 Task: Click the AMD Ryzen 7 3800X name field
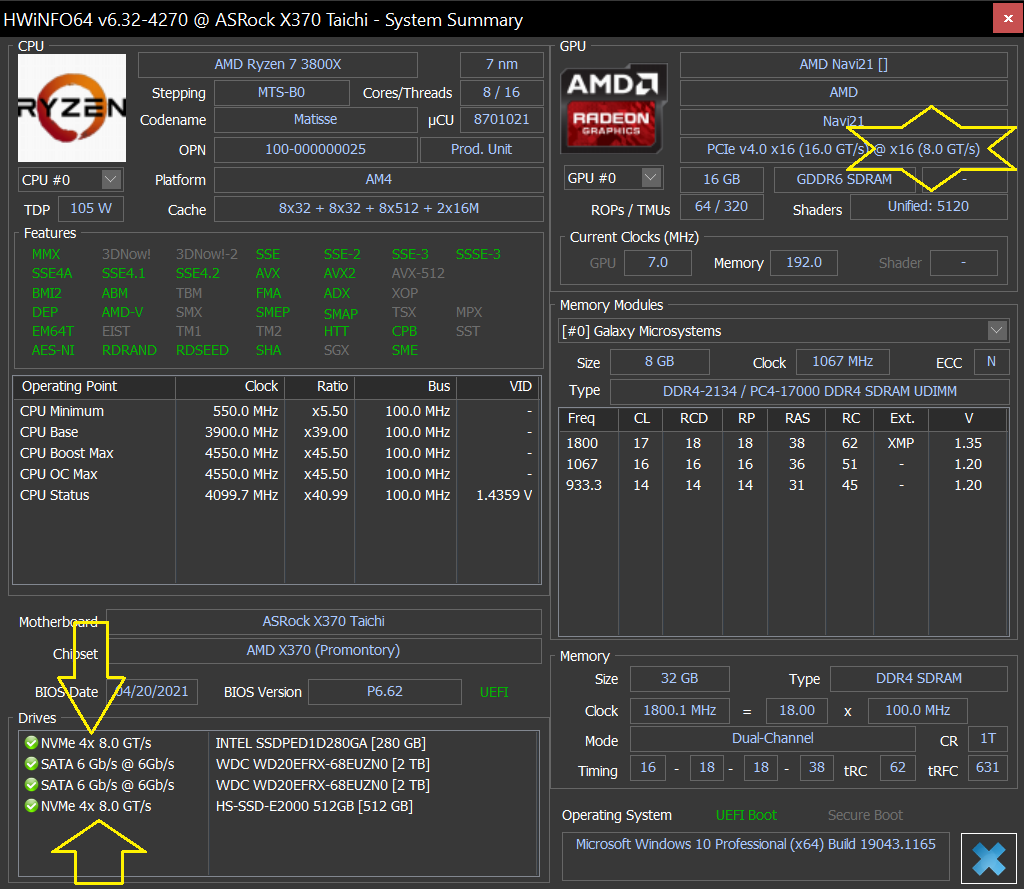click(x=278, y=64)
